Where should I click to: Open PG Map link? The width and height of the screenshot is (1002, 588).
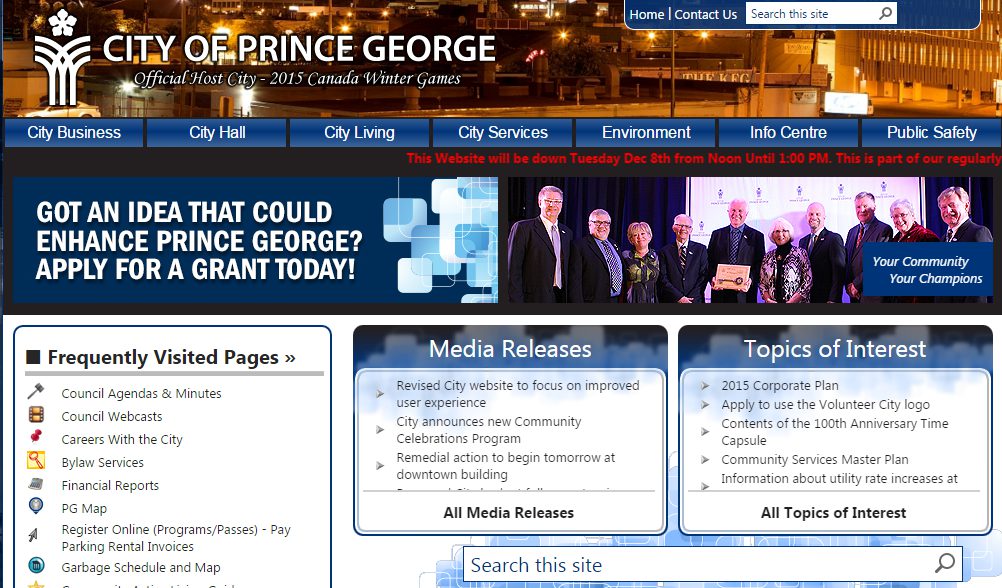click(84, 508)
